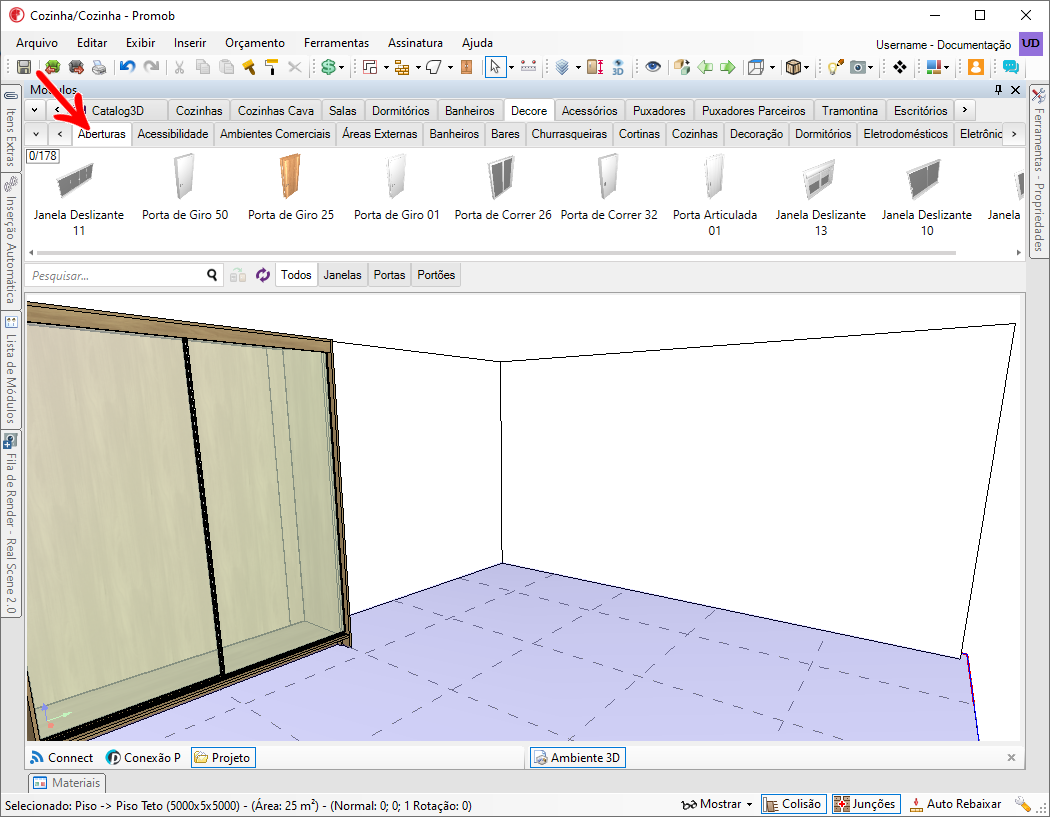Open the green dollar budget icon
The height and width of the screenshot is (831, 1054).
[x=328, y=67]
